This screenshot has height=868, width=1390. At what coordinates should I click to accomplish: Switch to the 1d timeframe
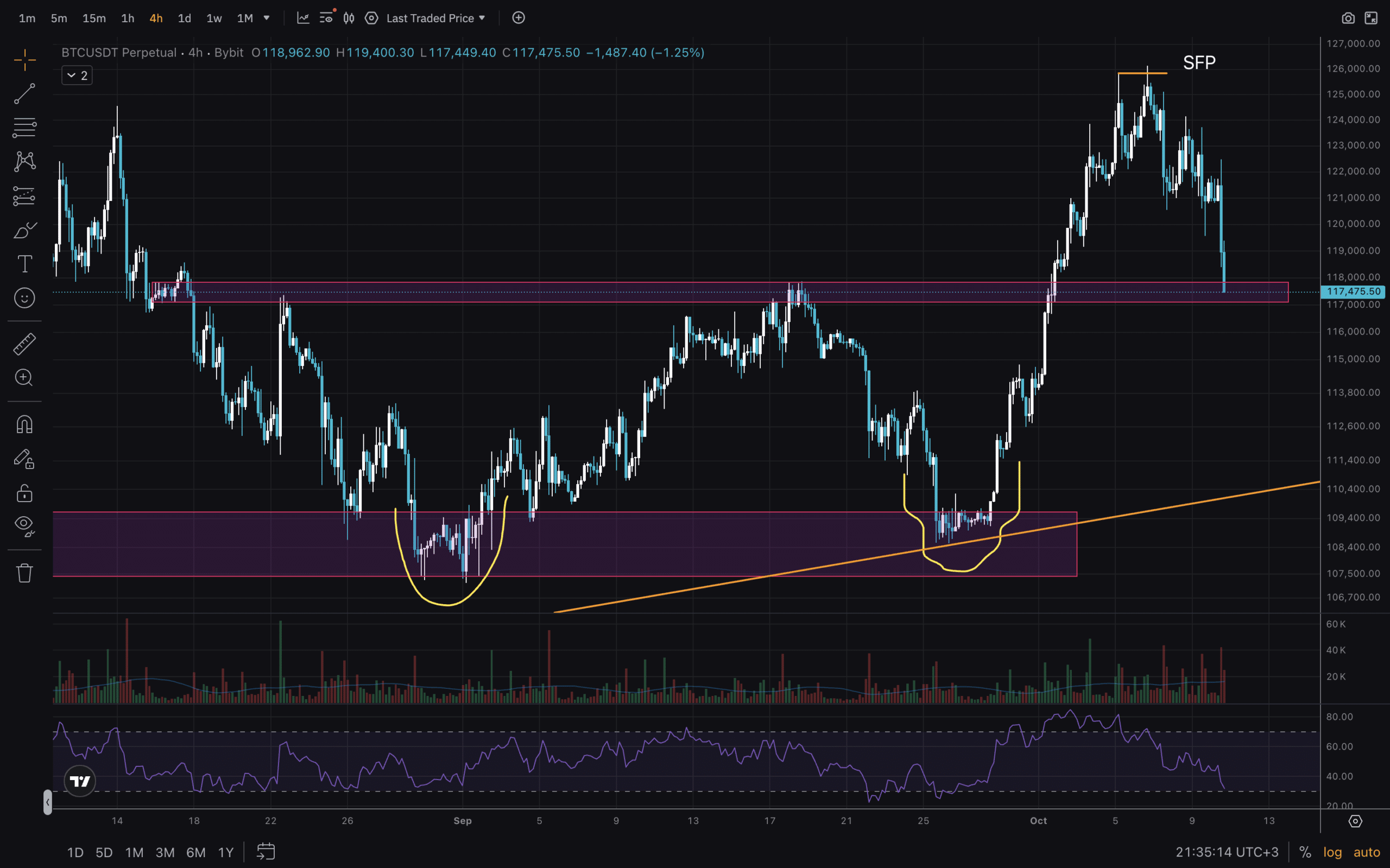(184, 18)
